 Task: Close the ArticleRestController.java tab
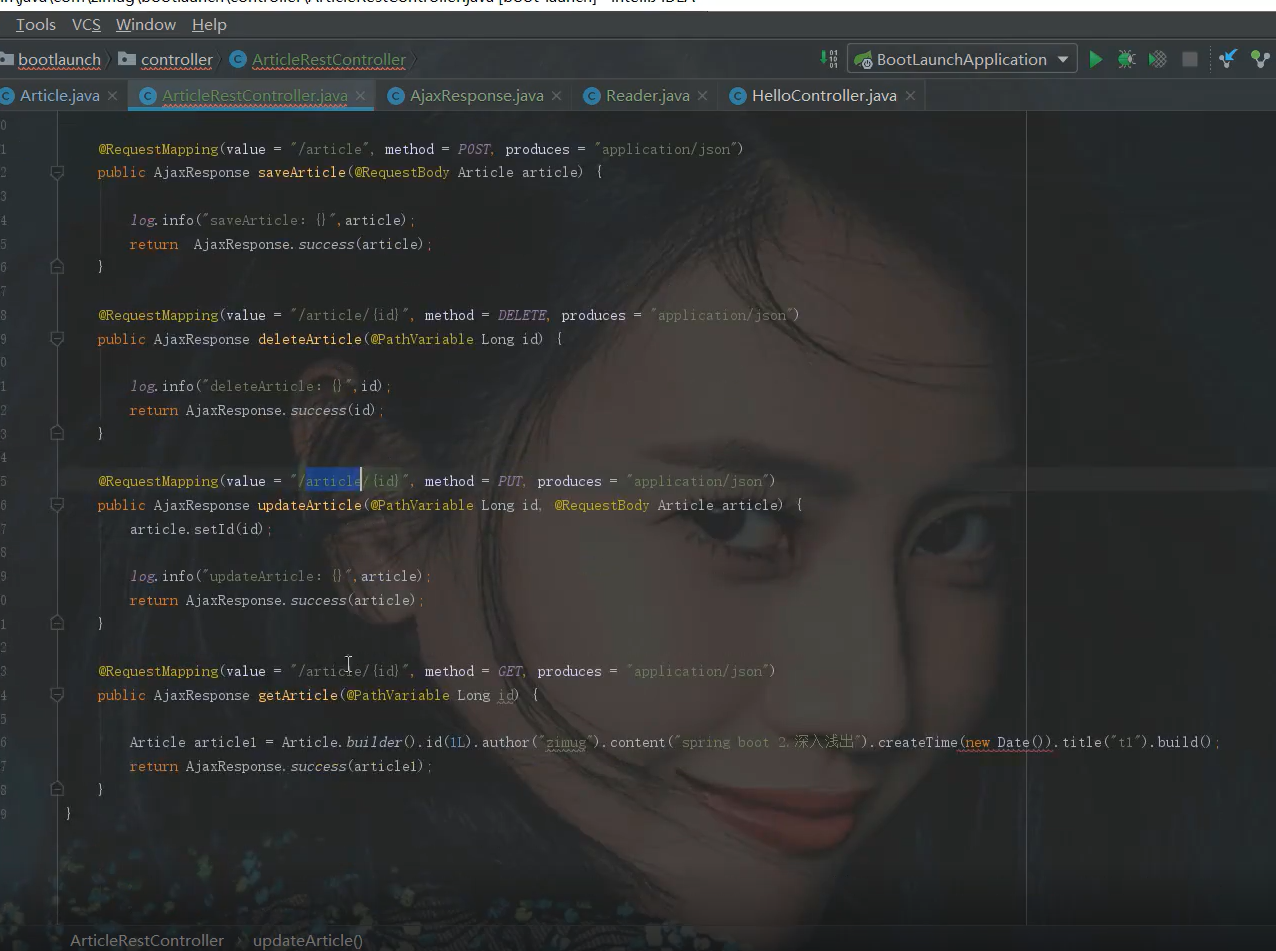[x=361, y=95]
